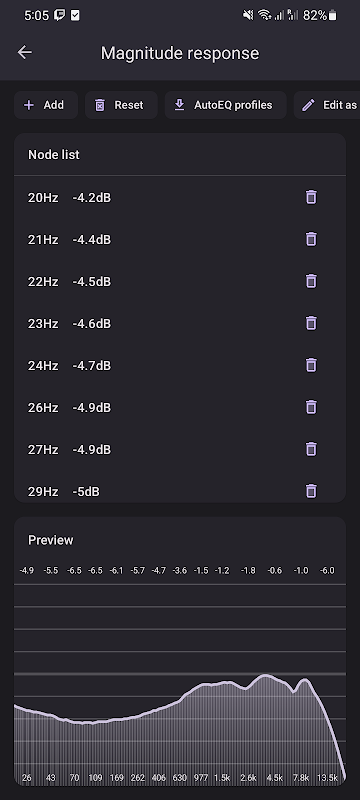The height and width of the screenshot is (800, 360).
Task: Delete the 27Hz node using the trash icon
Action: click(311, 449)
